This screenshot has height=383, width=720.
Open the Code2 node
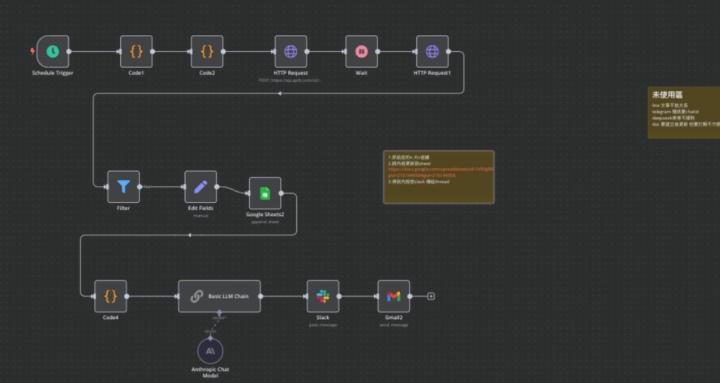(207, 51)
